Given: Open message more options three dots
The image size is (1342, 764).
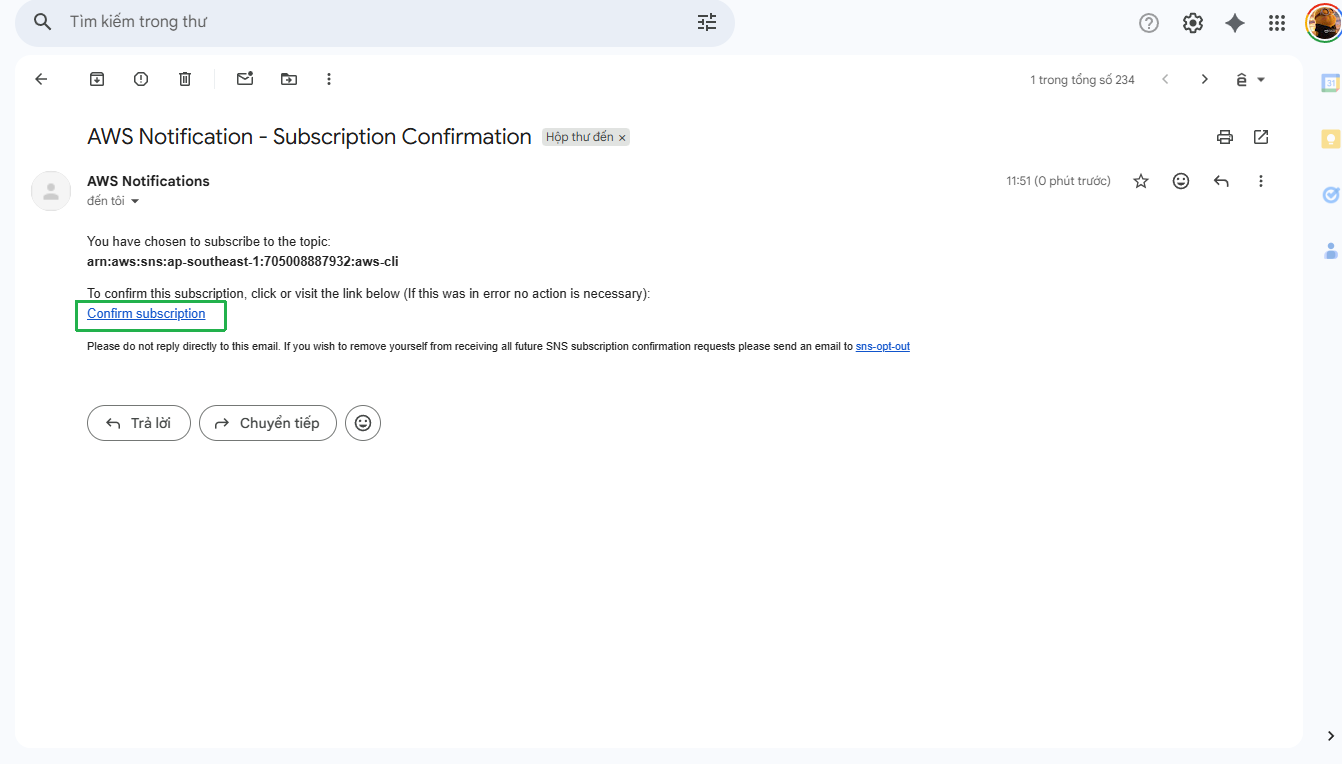Looking at the screenshot, I should pos(1261,181).
